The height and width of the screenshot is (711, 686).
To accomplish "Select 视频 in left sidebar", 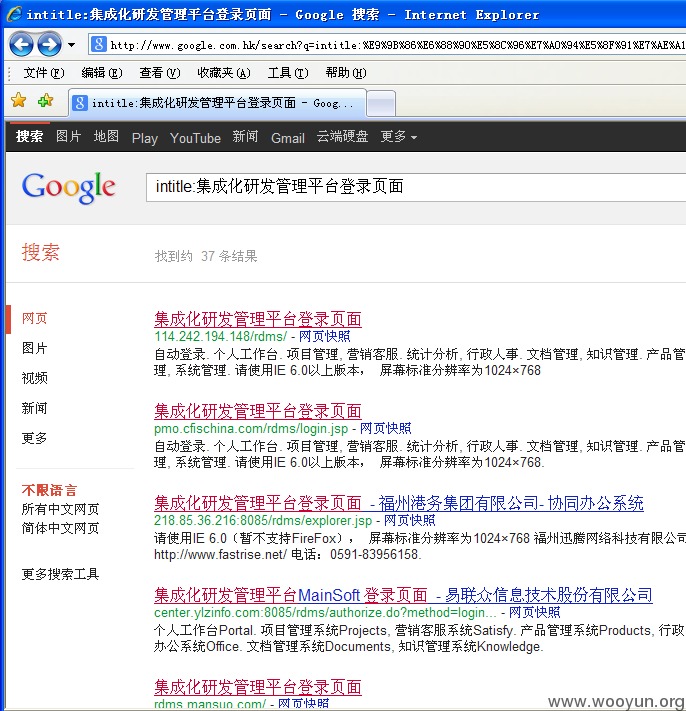I will pyautogui.click(x=34, y=378).
